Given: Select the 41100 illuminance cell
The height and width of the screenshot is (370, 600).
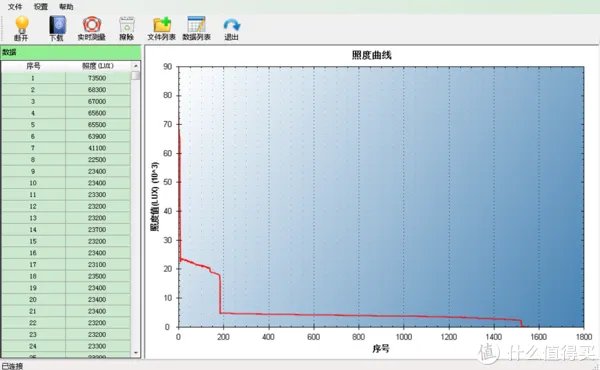Looking at the screenshot, I should pos(97,148).
